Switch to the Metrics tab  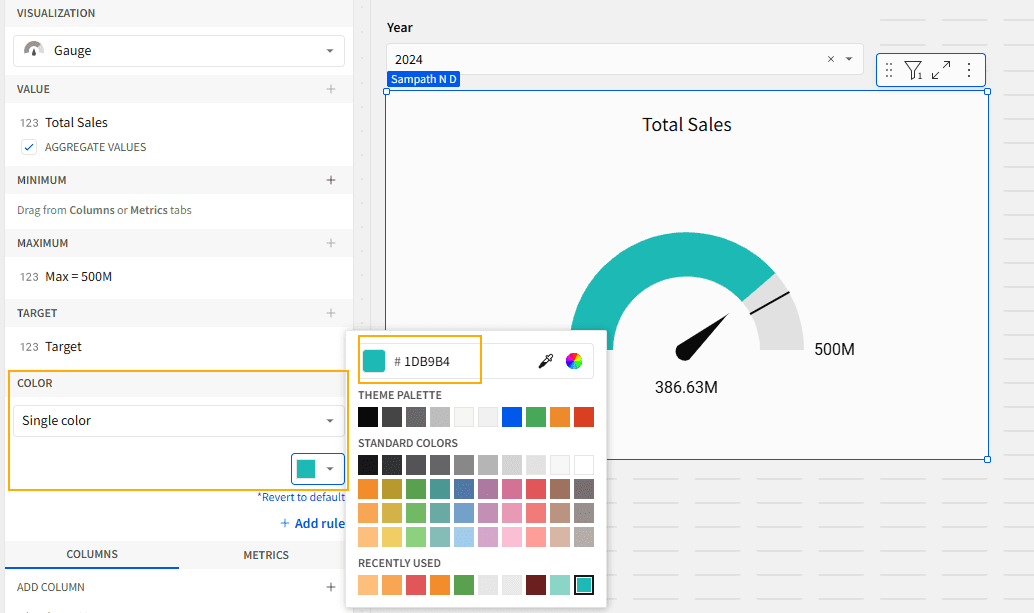266,555
